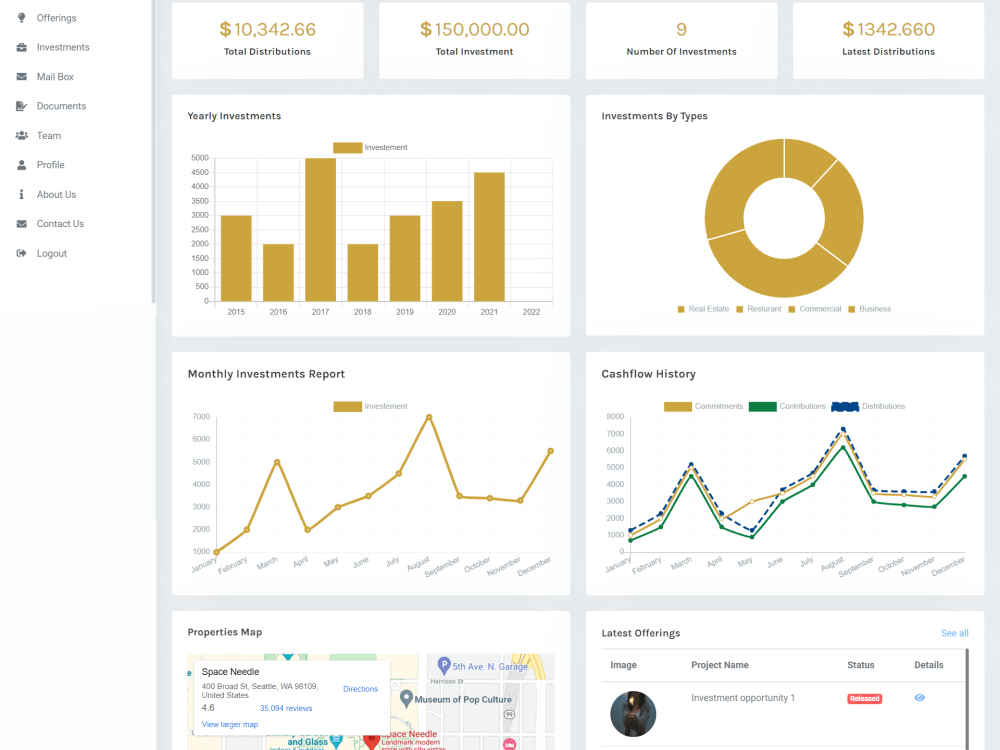Click the Team group icon

click(x=22, y=135)
